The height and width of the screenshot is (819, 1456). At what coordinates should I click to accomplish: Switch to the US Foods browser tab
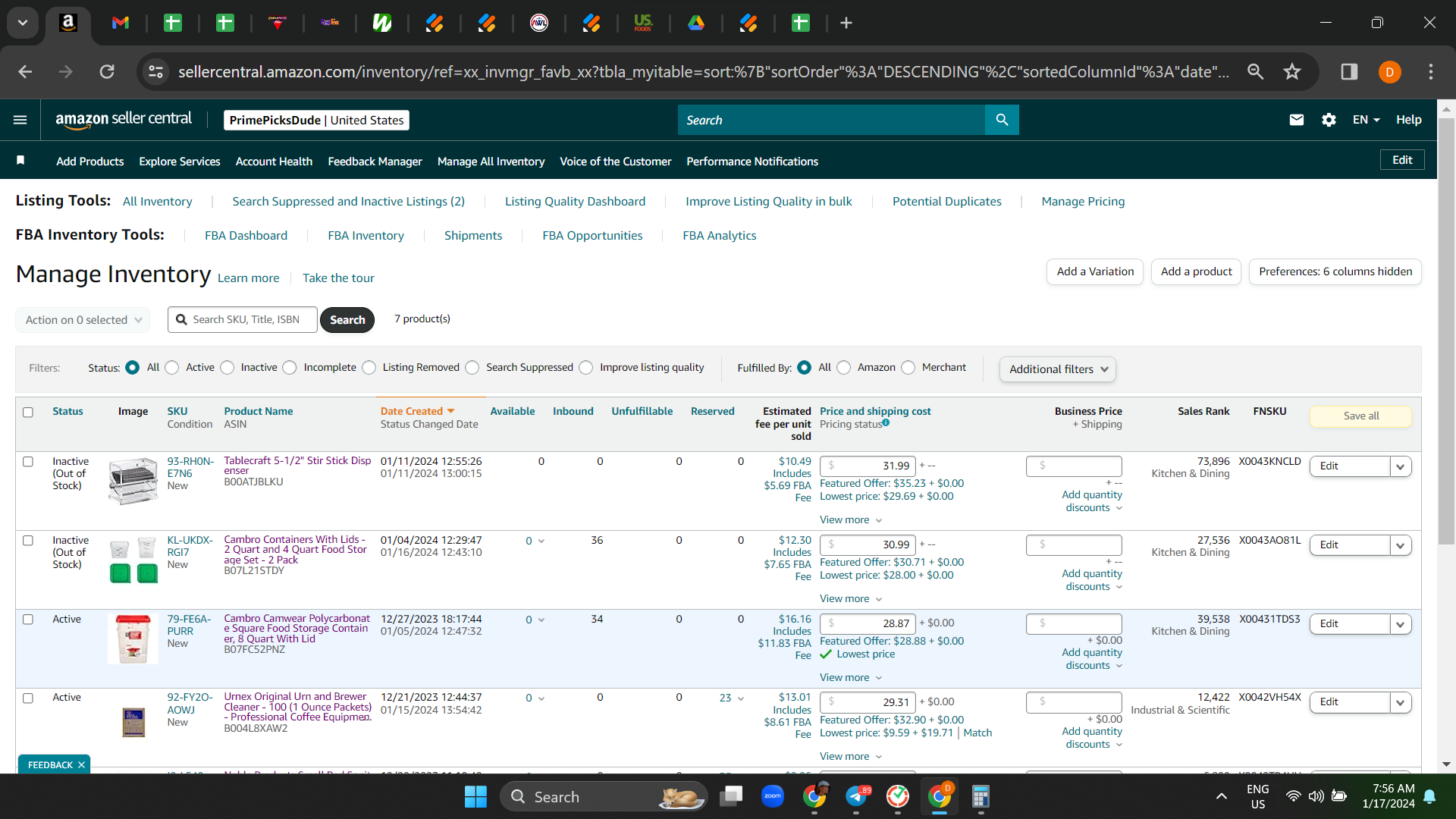click(x=643, y=23)
